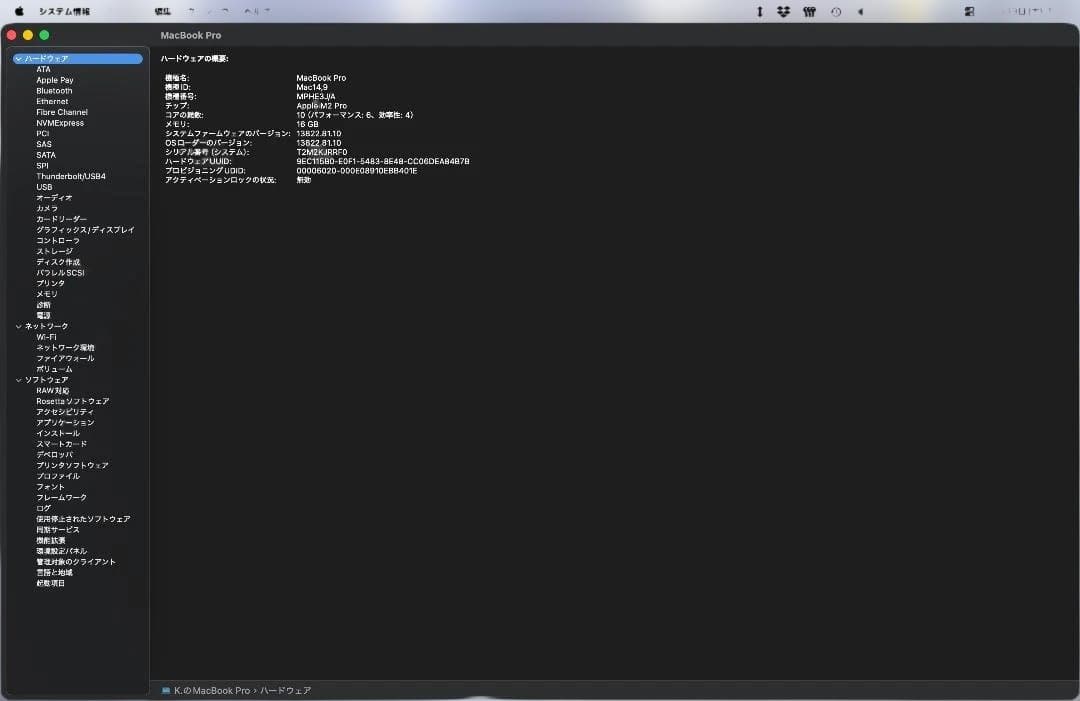
Task: Collapse the ネットワーク section in the sidebar
Action: click(18, 325)
